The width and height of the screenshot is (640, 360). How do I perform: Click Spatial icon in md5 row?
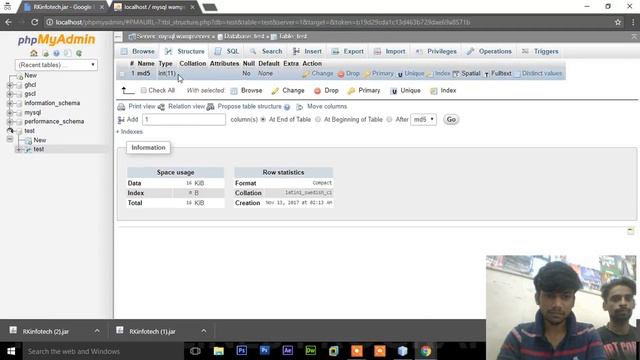pyautogui.click(x=456, y=74)
